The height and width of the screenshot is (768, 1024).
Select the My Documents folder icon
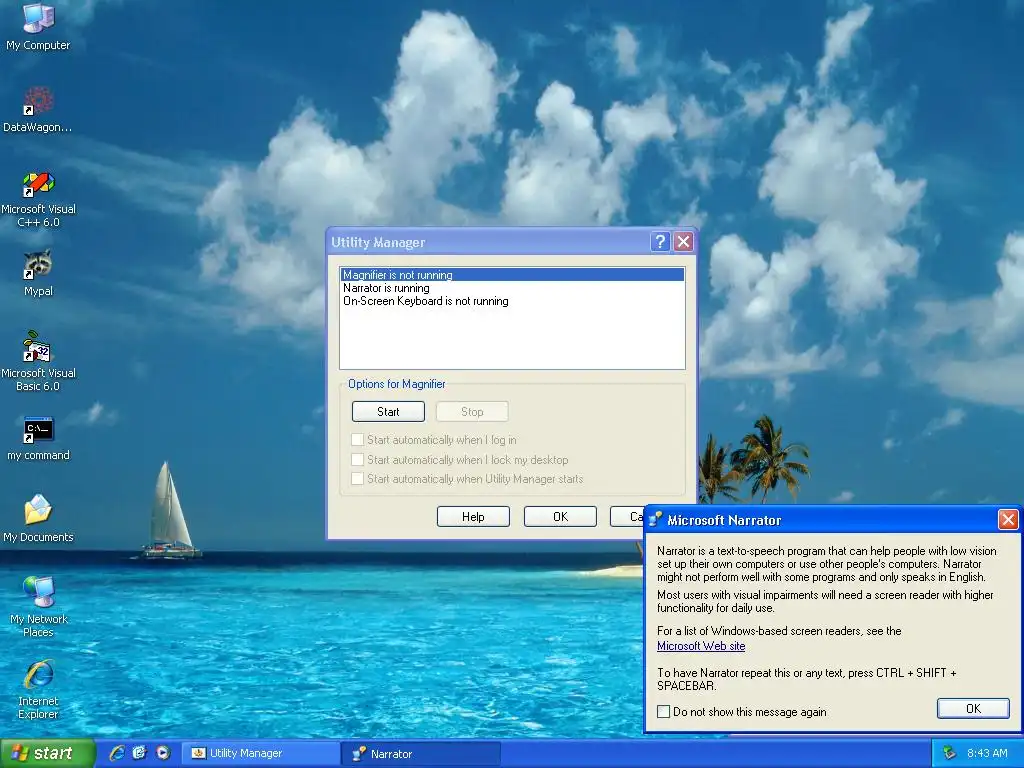coord(38,519)
